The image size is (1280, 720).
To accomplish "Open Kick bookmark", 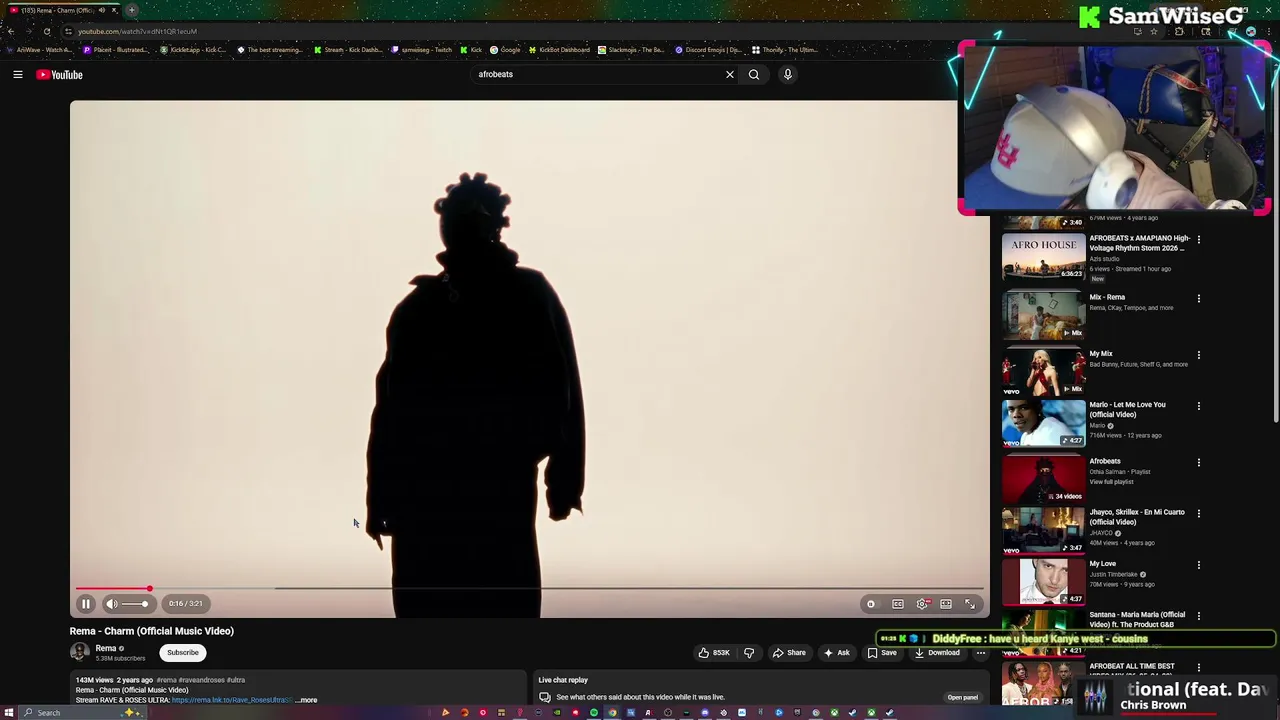I will pos(471,50).
